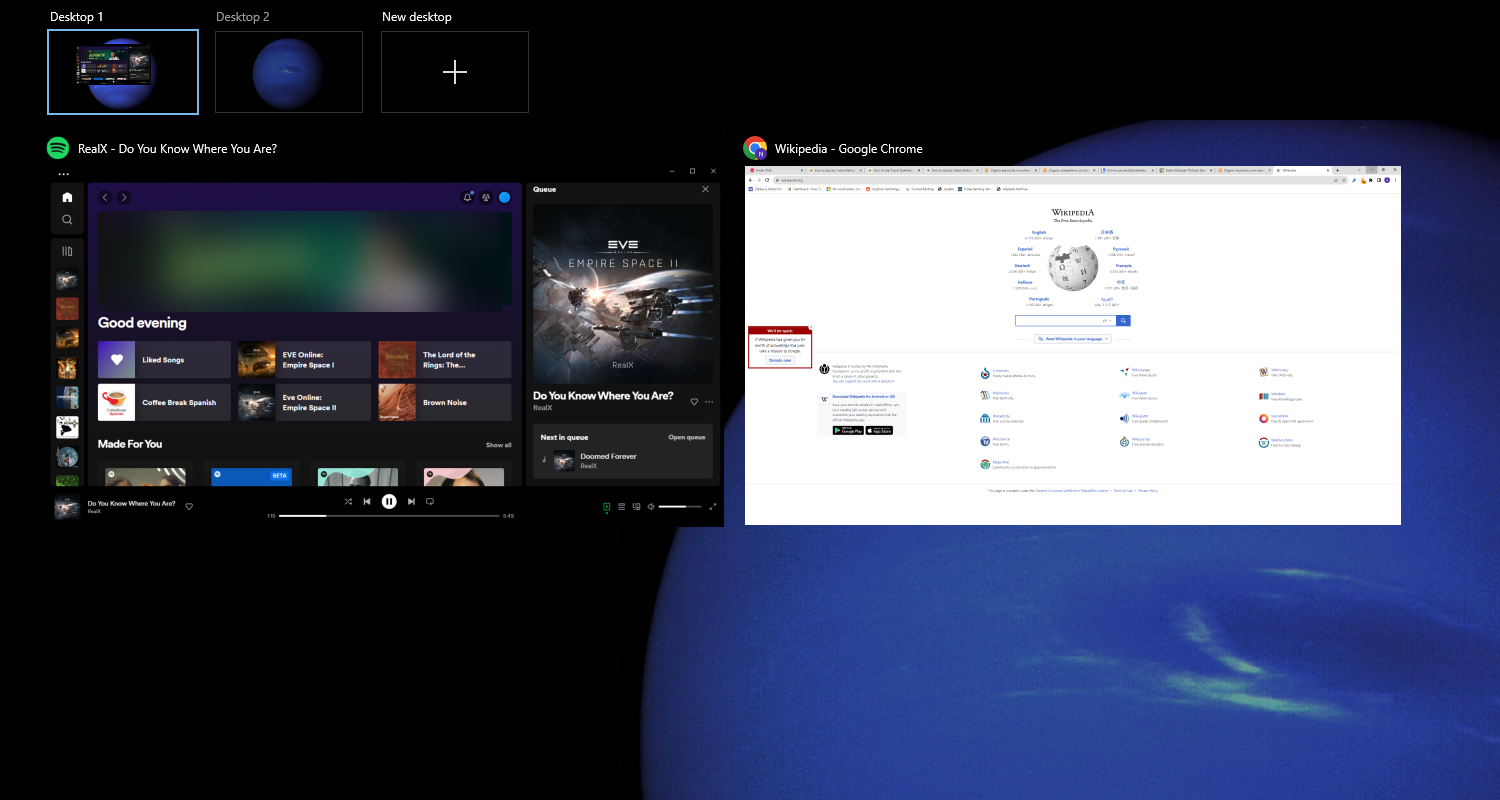
Task: Open the Liked Songs card
Action: pos(164,359)
